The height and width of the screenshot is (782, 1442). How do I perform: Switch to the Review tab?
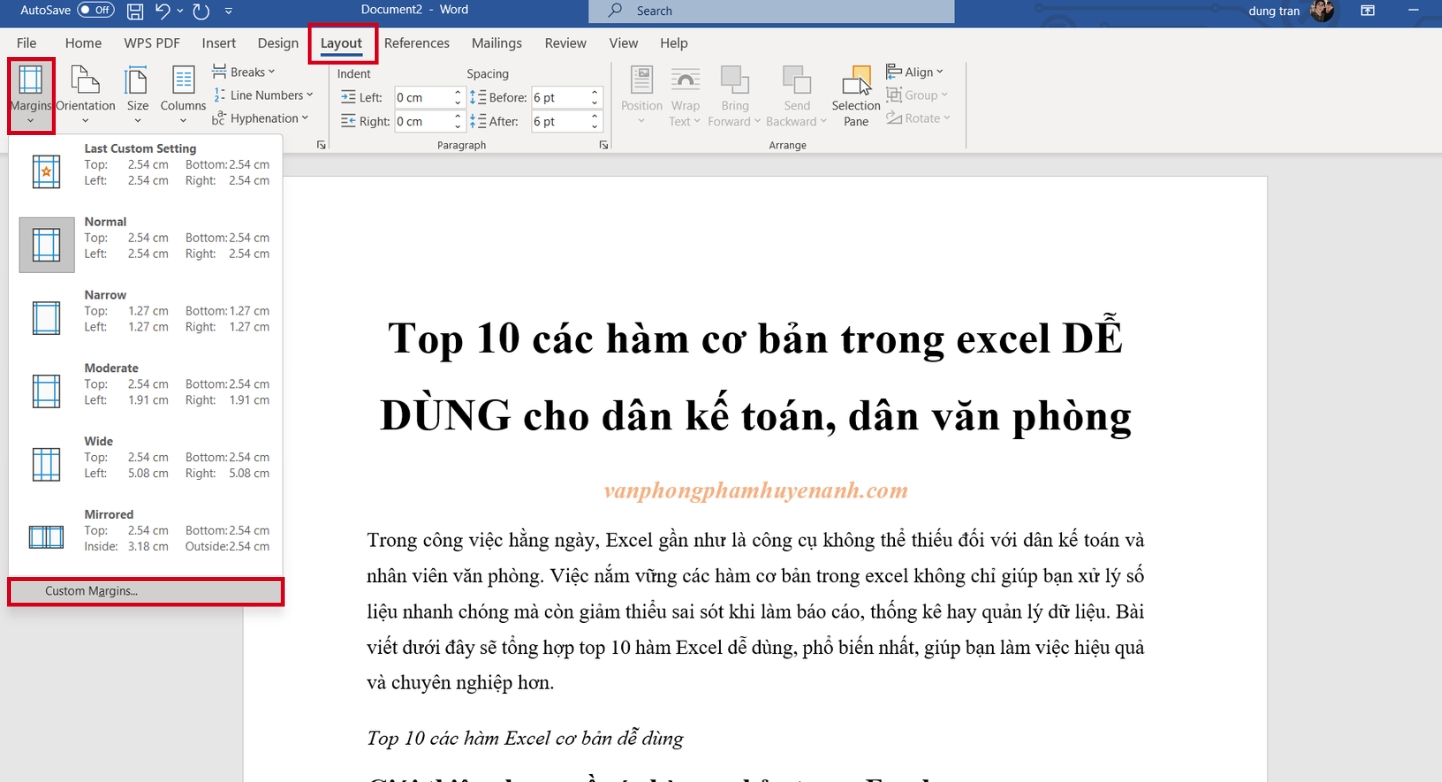[566, 43]
